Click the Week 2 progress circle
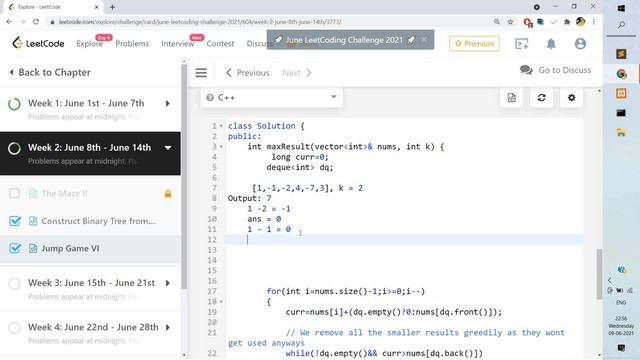 pos(14,148)
